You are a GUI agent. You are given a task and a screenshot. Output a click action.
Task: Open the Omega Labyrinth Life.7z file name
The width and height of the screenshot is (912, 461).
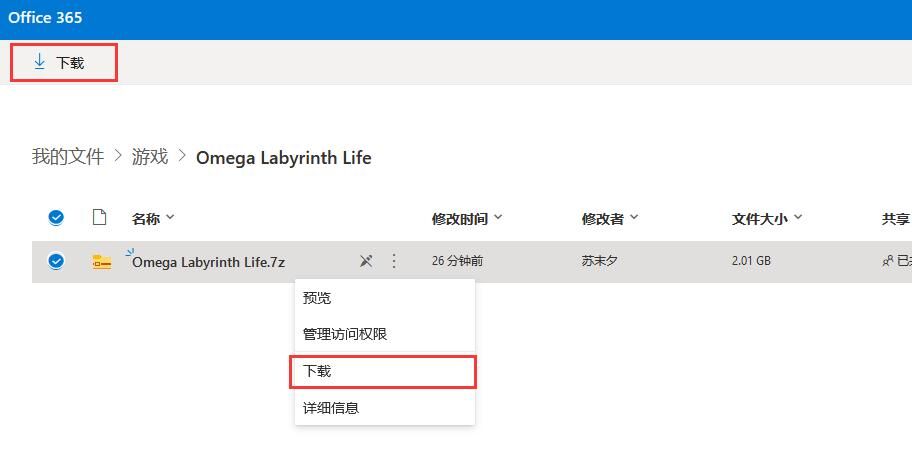point(208,262)
